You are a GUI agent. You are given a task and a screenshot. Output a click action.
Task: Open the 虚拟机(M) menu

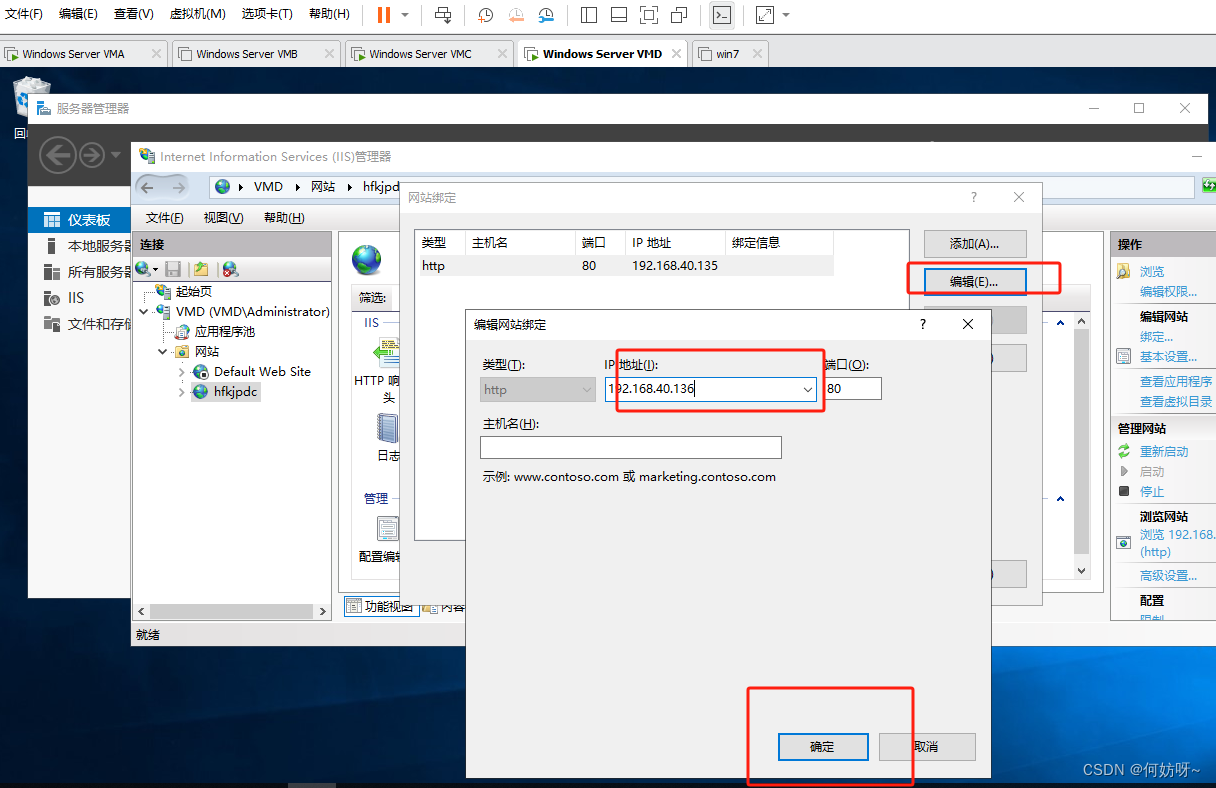197,14
